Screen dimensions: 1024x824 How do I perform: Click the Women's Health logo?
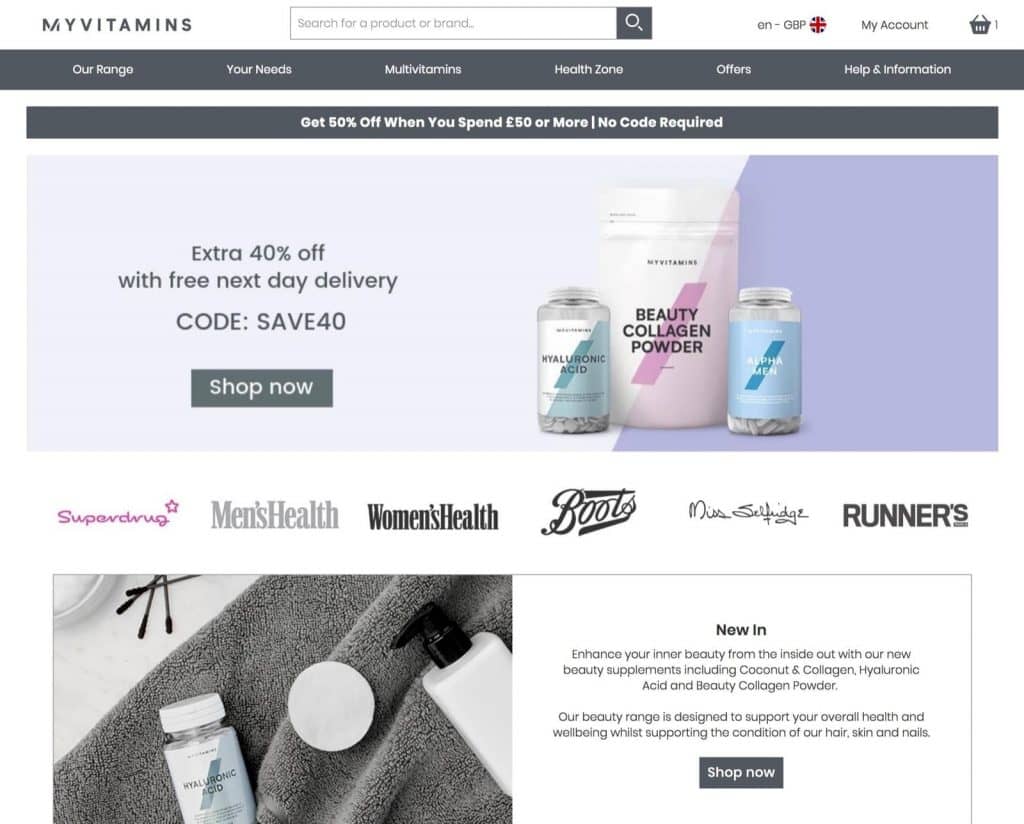(432, 516)
